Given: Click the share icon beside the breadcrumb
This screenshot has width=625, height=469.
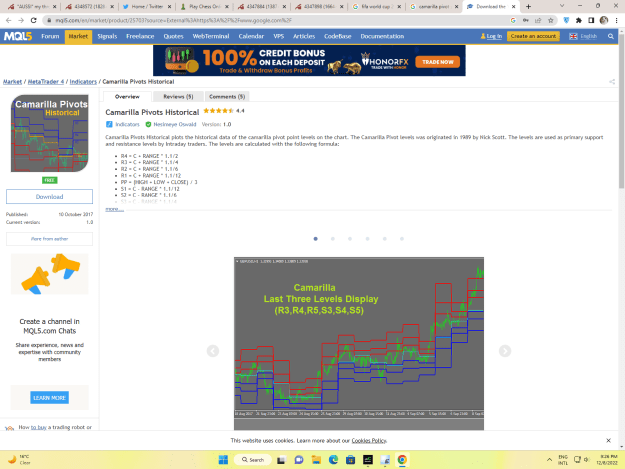Looking at the screenshot, I should (x=612, y=82).
